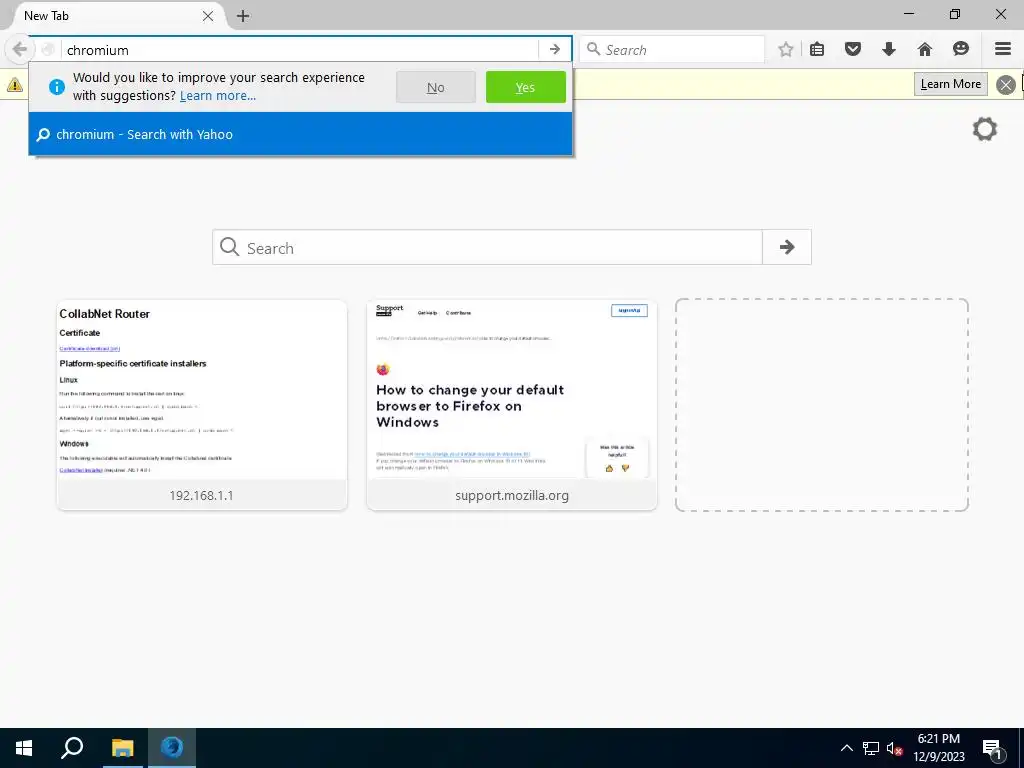
Task: Click the blue info icon in suggestions prompt
Action: click(57, 87)
